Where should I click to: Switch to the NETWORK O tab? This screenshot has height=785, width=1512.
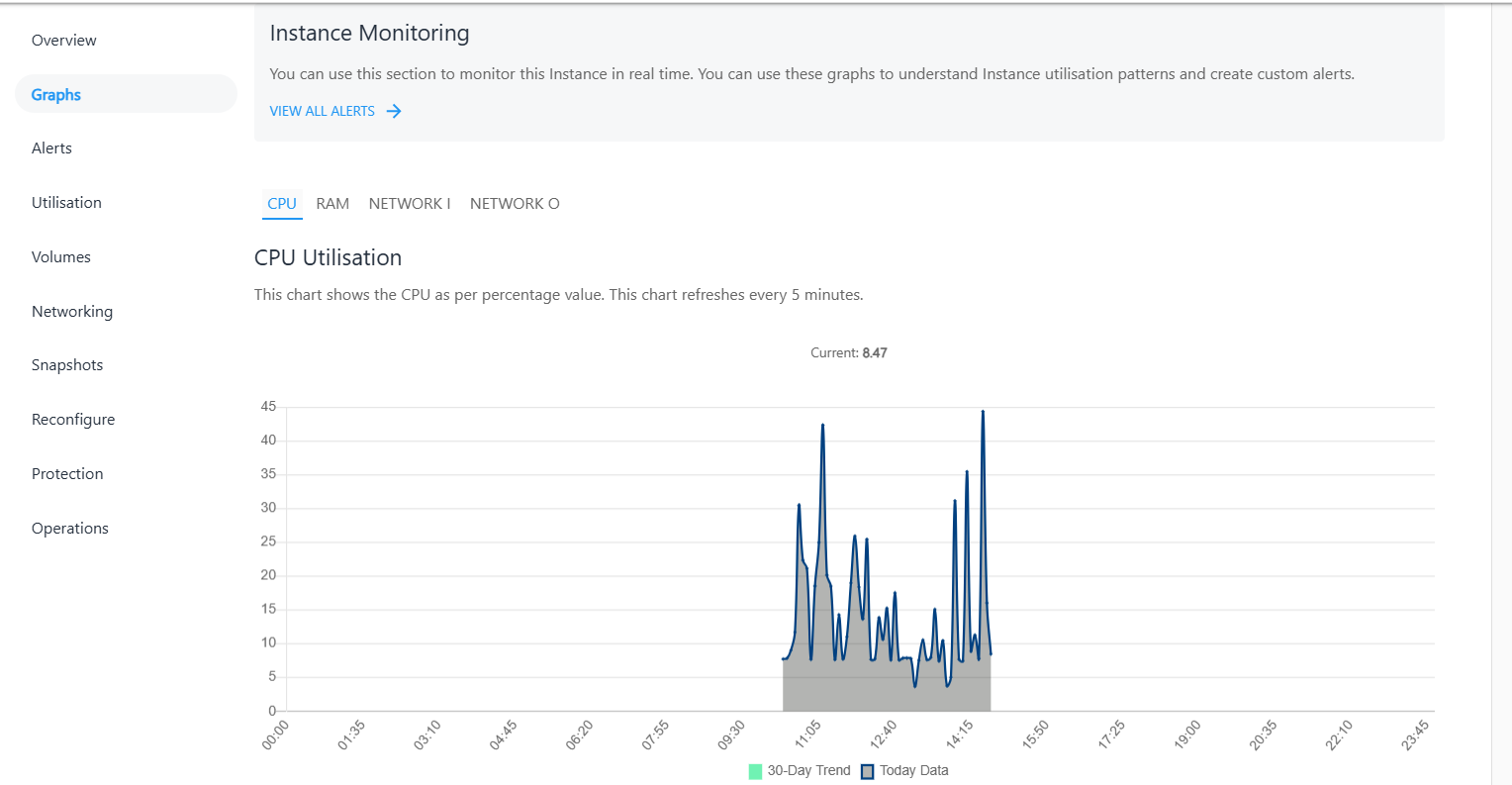point(515,203)
